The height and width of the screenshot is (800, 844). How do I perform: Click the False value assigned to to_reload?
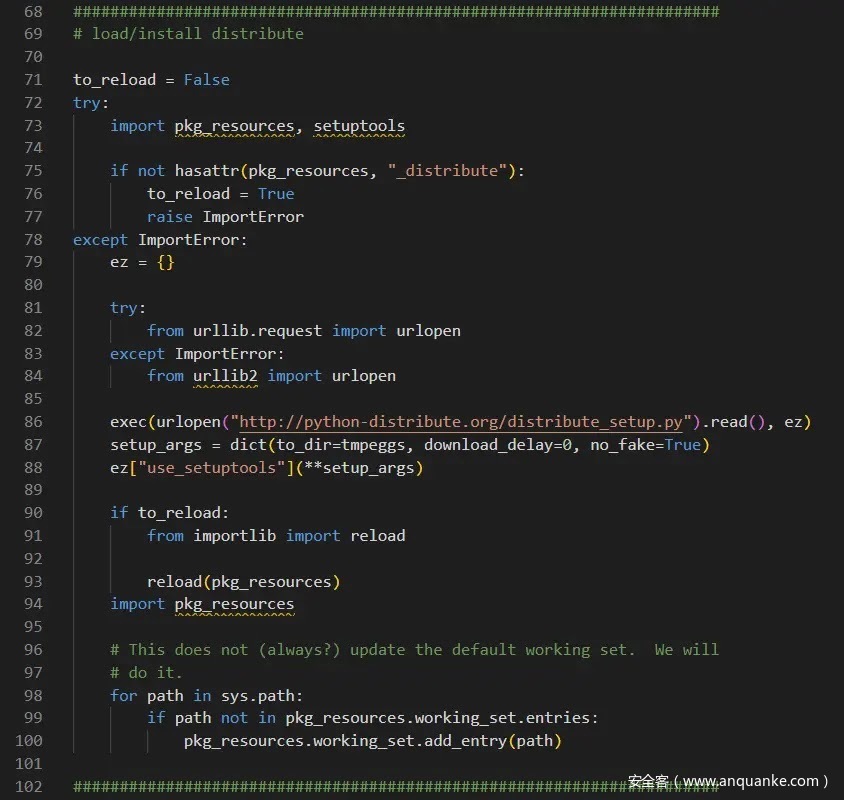click(x=206, y=80)
